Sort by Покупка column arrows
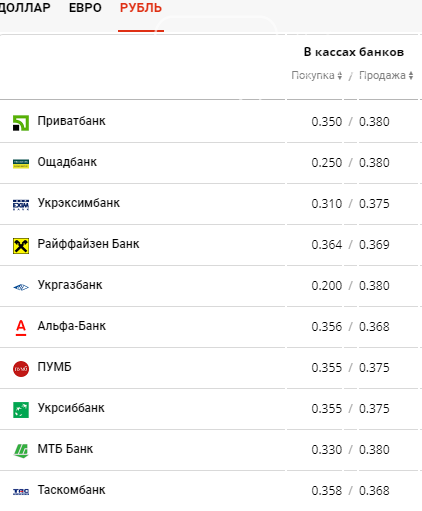Image resolution: width=422 pixels, height=511 pixels. click(x=339, y=76)
